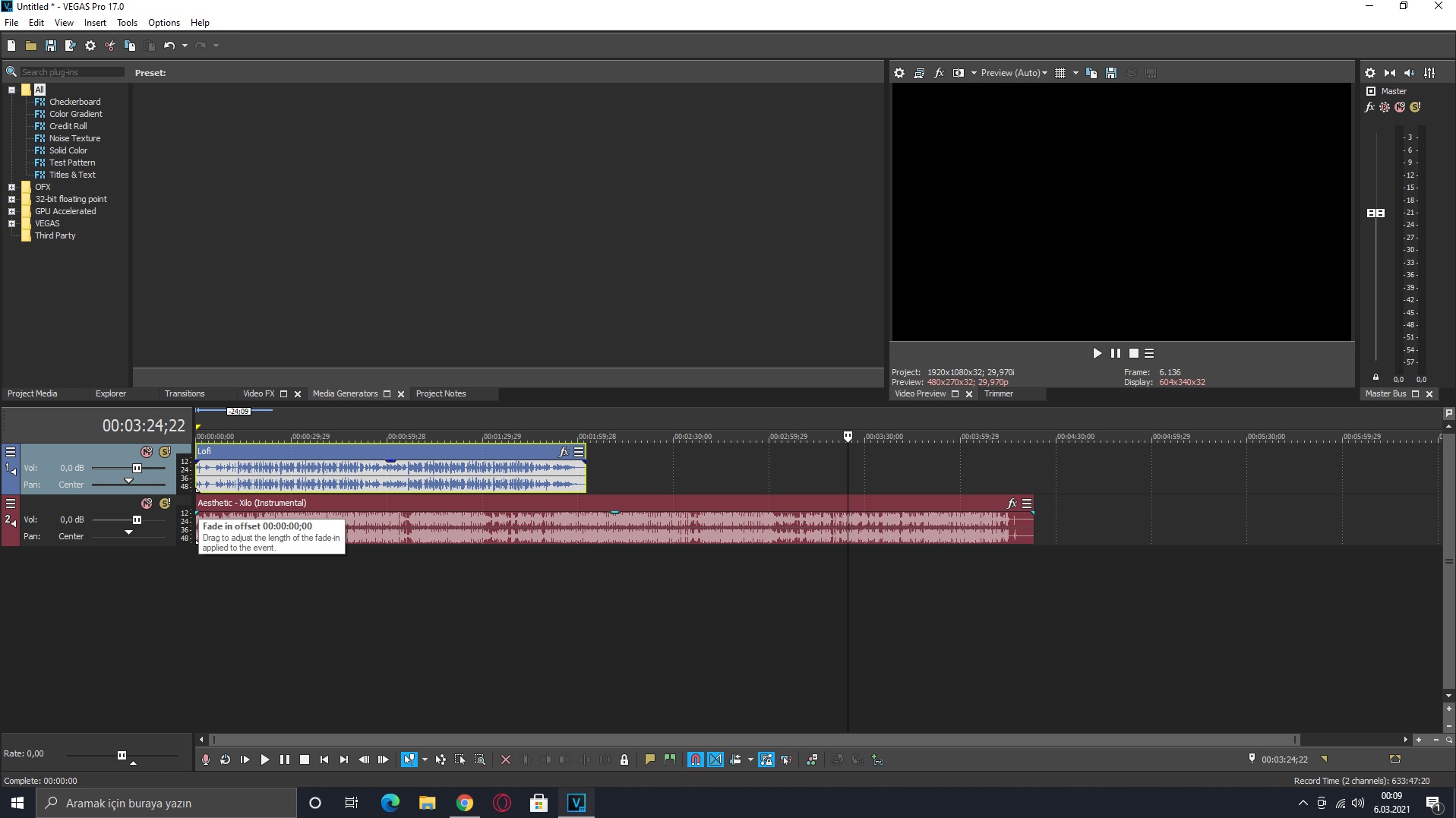Open the preview overlays grid dropdown arrow
1456x818 pixels.
[x=1075, y=73]
